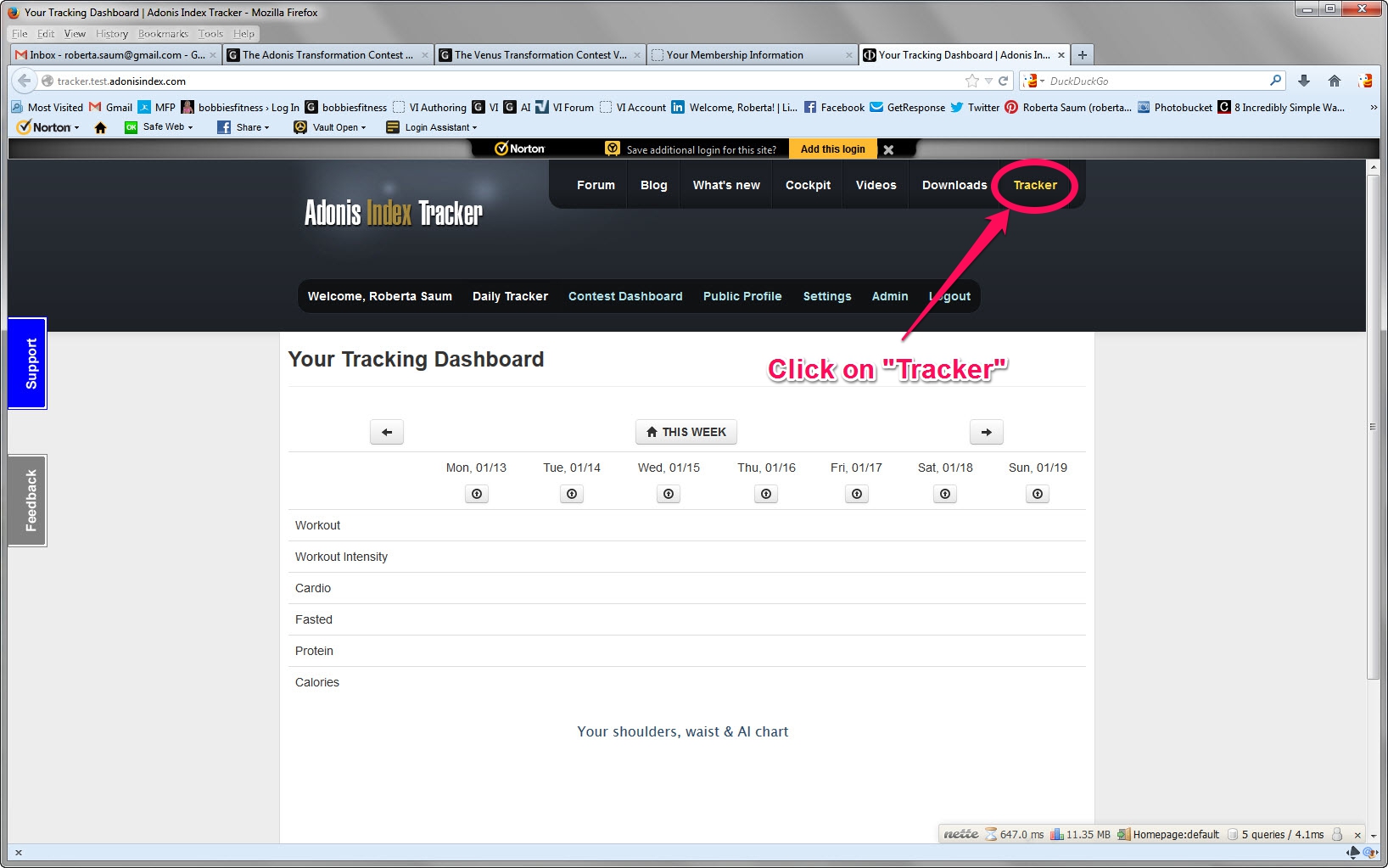Open Cockpit in the top navigation

808,185
